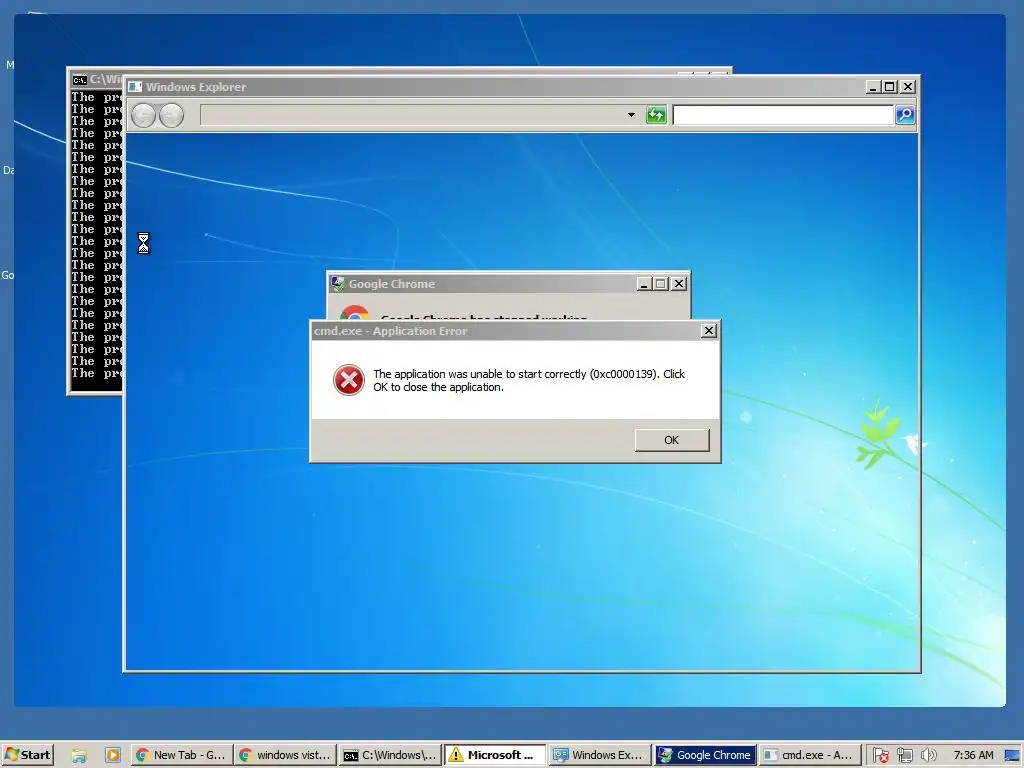This screenshot has width=1024, height=768.
Task: Open the Start menu
Action: [x=27, y=755]
